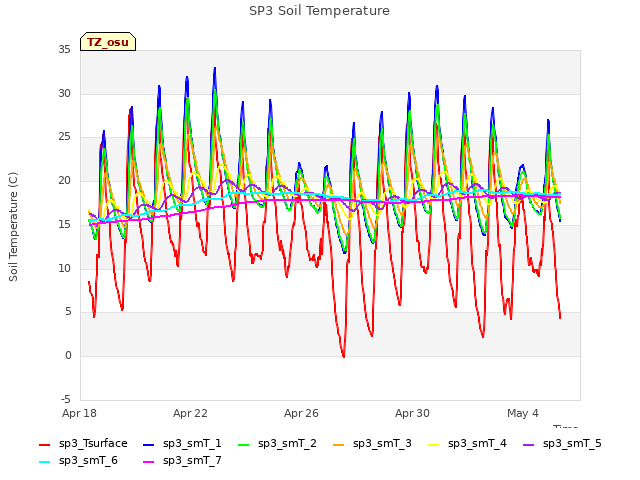Click the Soil Temperature (C) axis label
This screenshot has width=640, height=480.
pyautogui.click(x=13, y=227)
